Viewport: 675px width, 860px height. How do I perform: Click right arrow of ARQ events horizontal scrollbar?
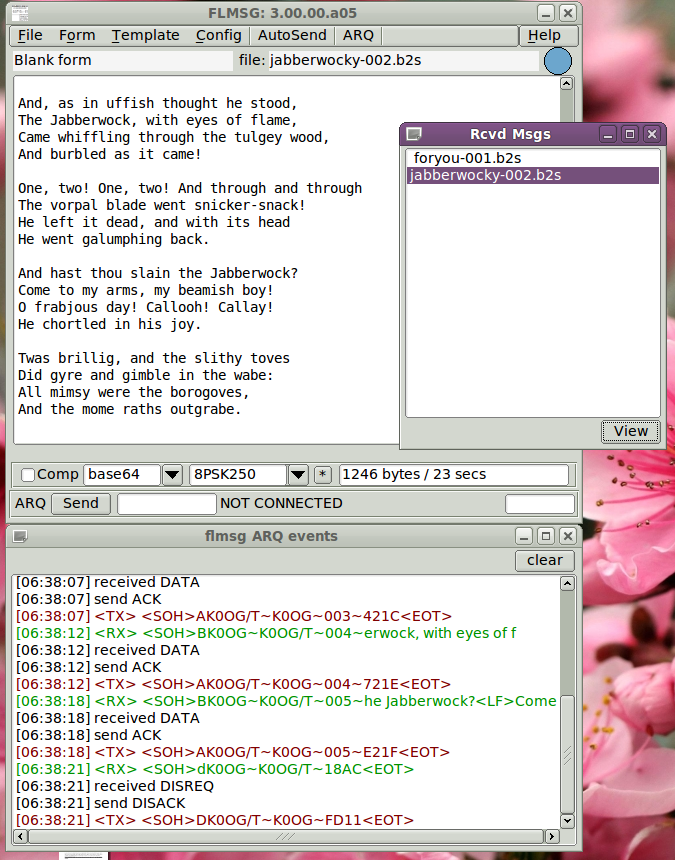pos(552,836)
